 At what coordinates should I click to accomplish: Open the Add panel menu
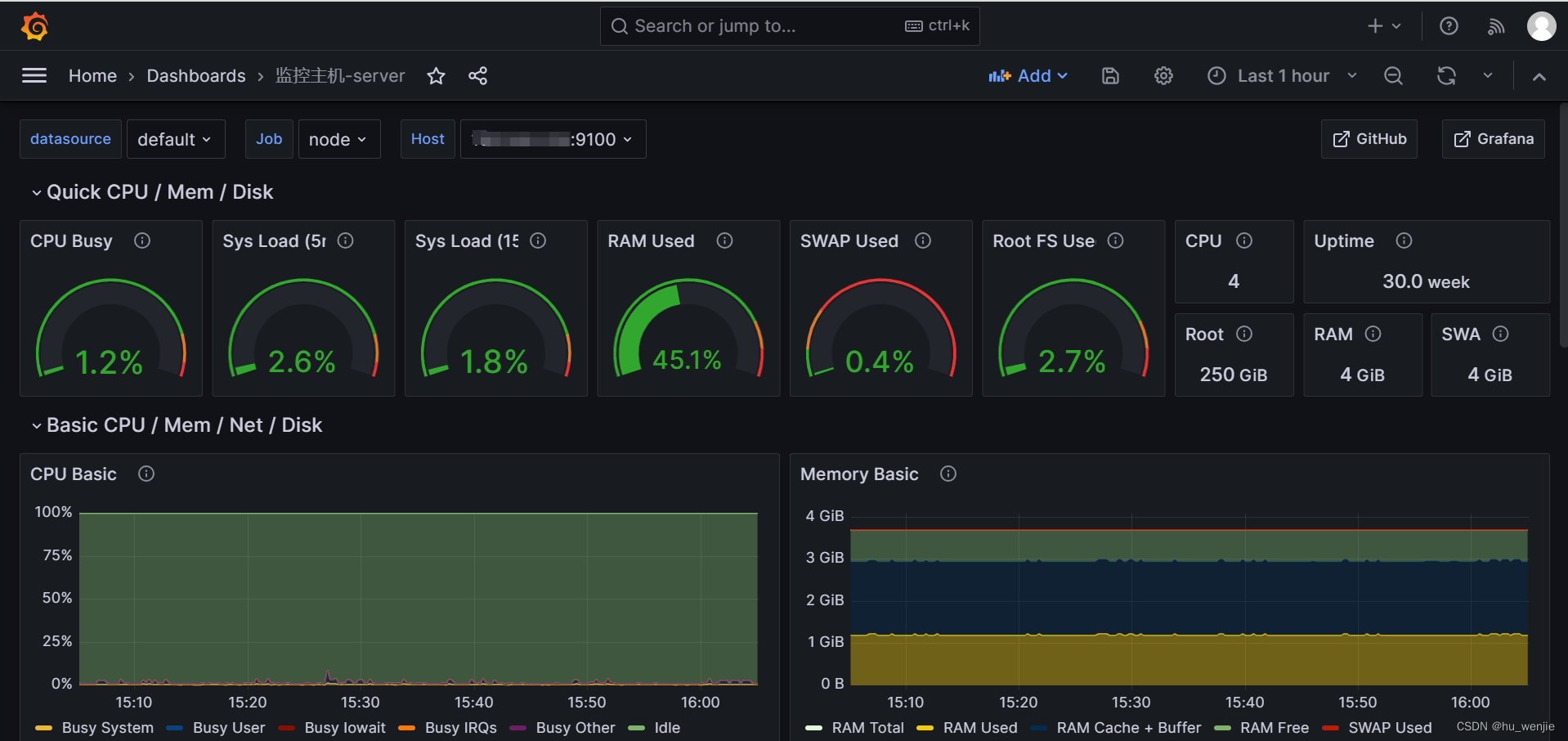(x=1028, y=76)
